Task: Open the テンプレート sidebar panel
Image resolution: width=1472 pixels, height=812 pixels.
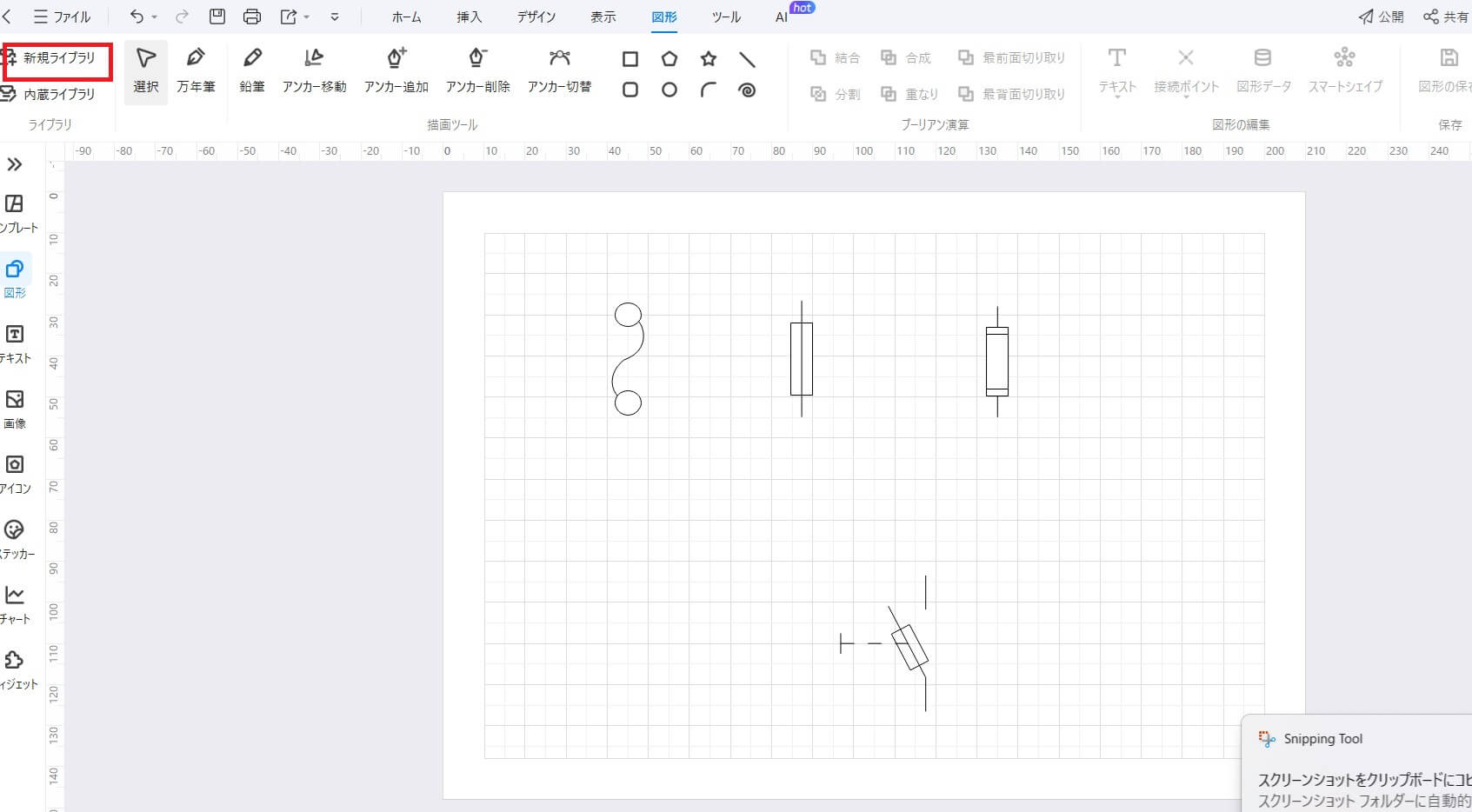Action: (17, 214)
